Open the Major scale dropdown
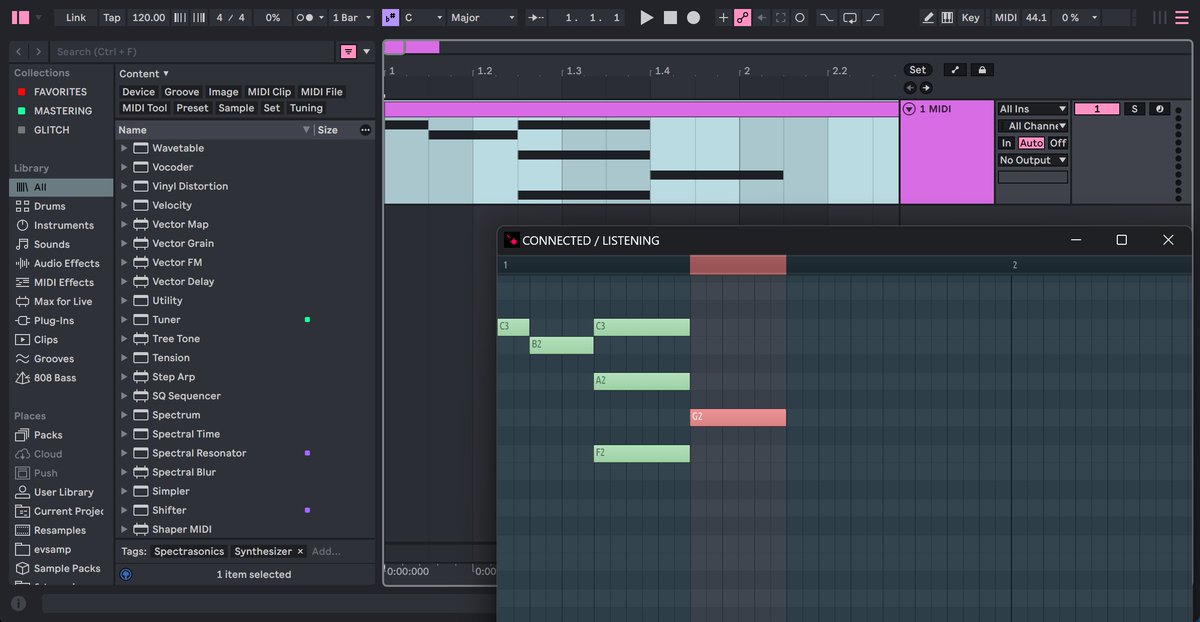Viewport: 1200px width, 622px height. 482,18
